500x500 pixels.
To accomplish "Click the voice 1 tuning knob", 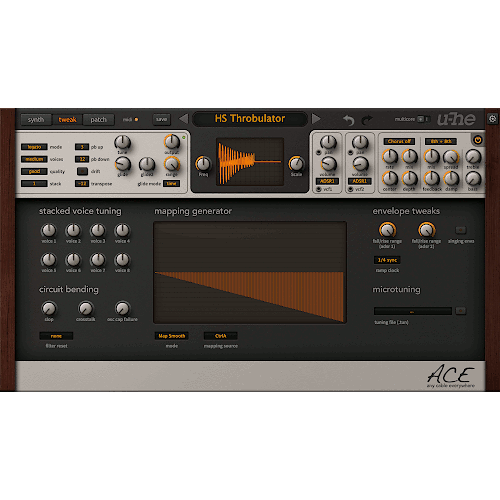I will tap(49, 230).
